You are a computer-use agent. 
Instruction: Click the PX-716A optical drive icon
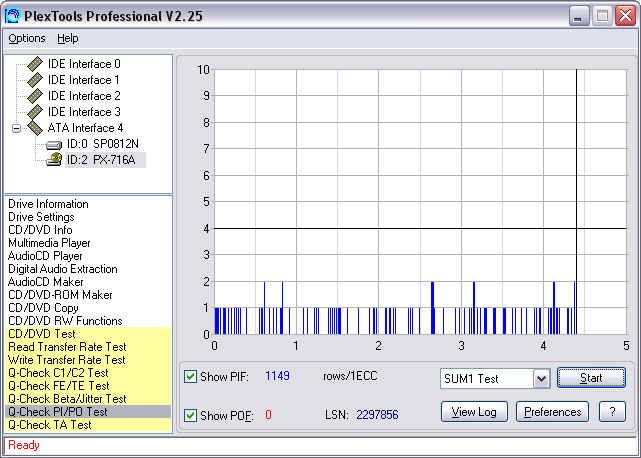click(x=54, y=159)
